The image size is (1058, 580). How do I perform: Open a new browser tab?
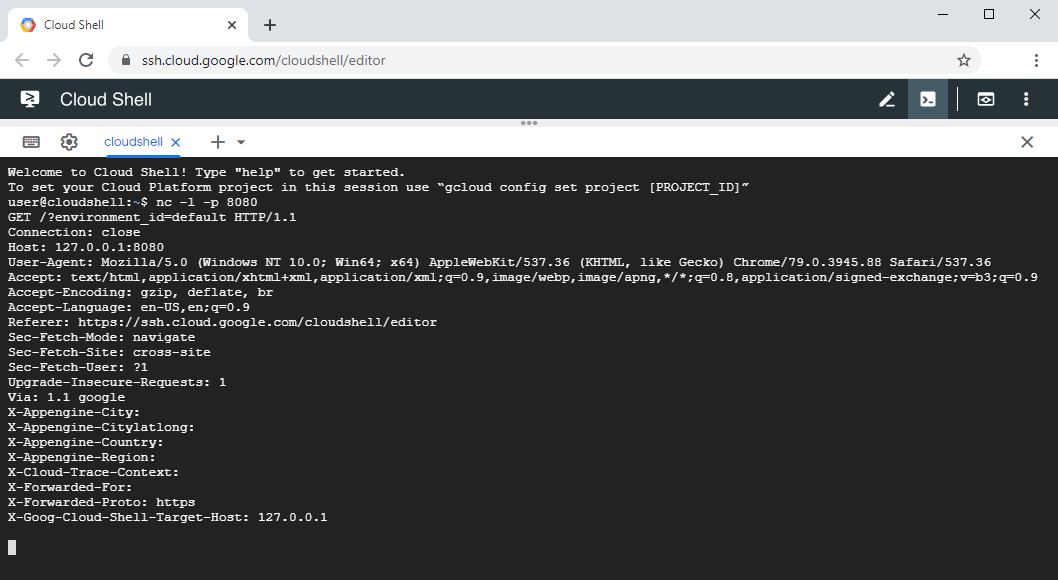pos(270,25)
